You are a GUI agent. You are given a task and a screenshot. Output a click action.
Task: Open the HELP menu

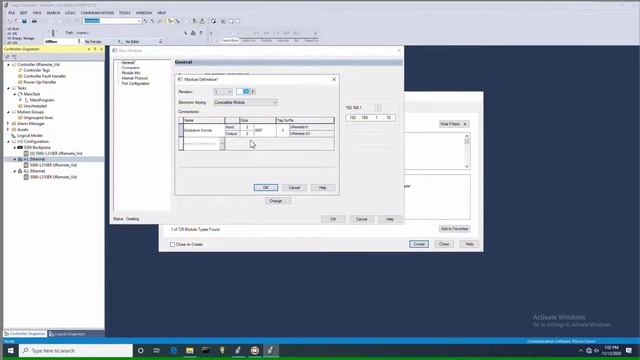(x=162, y=13)
